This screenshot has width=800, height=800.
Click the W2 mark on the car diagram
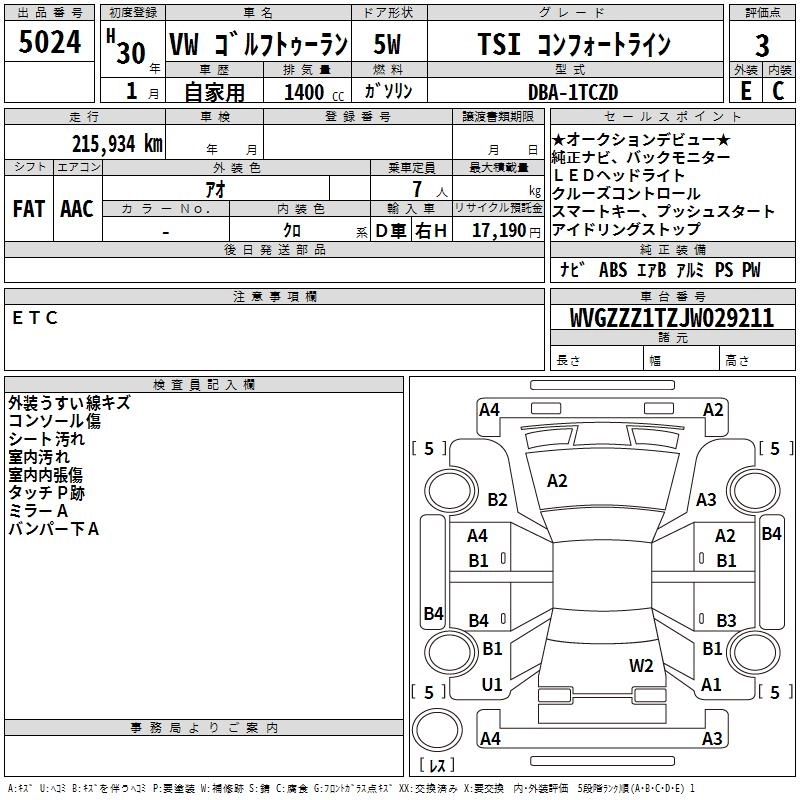pyautogui.click(x=641, y=665)
